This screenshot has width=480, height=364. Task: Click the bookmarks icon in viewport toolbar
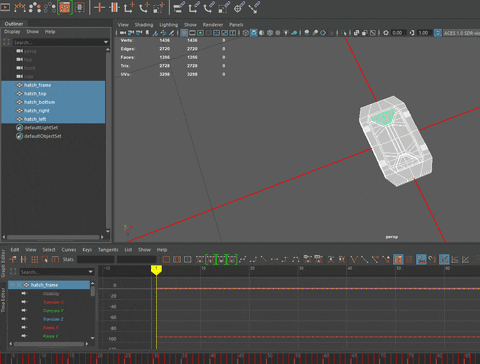point(147,33)
